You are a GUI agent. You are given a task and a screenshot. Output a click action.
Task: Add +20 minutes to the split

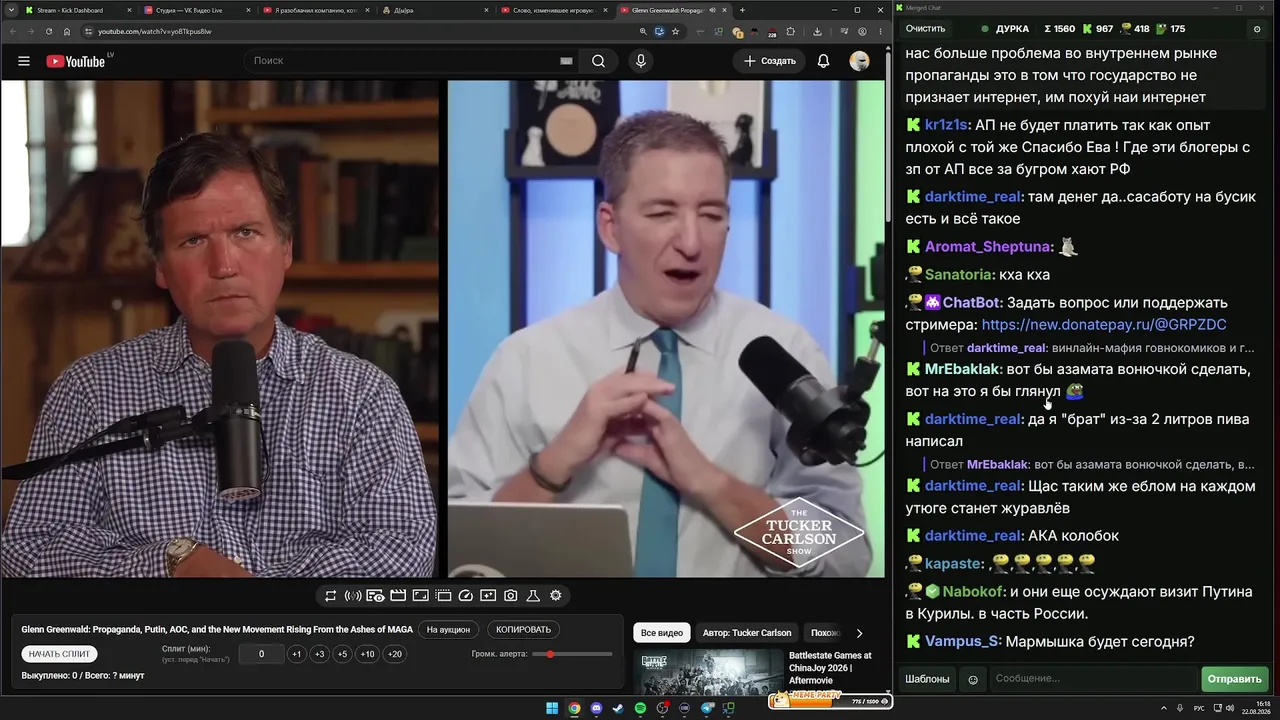tap(395, 654)
